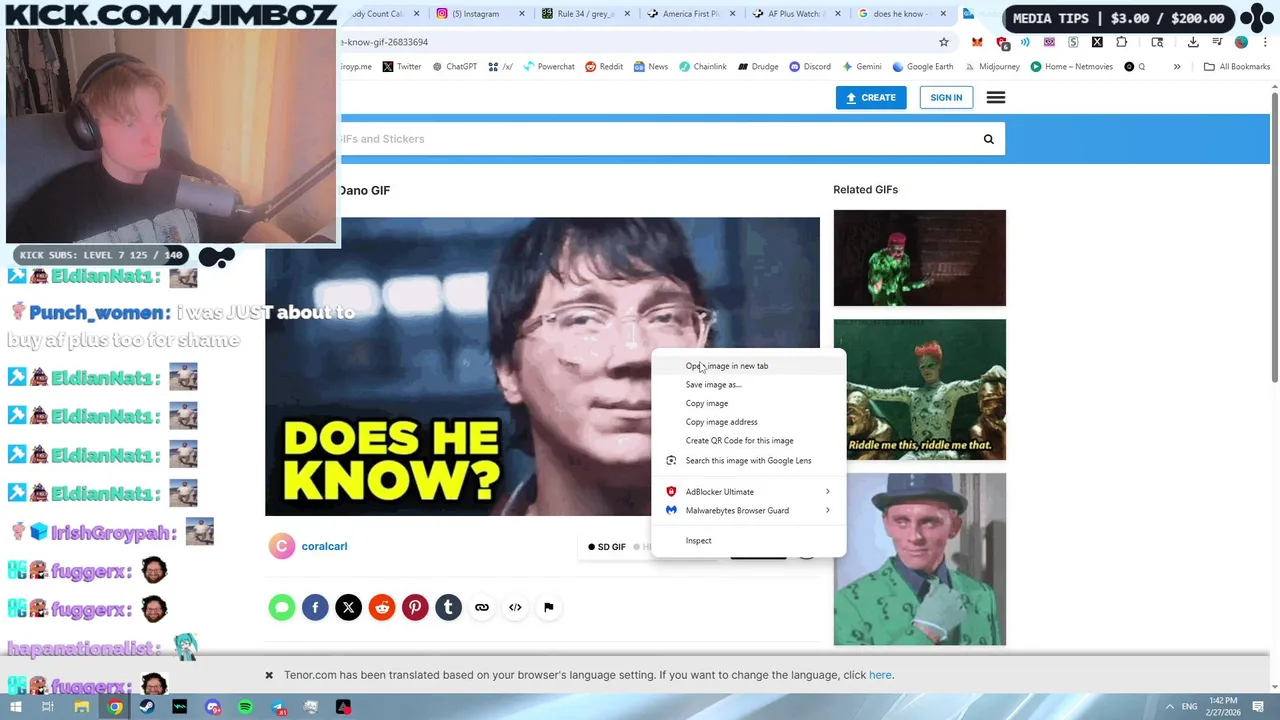
Task: Click the 'here' language link
Action: [x=880, y=675]
